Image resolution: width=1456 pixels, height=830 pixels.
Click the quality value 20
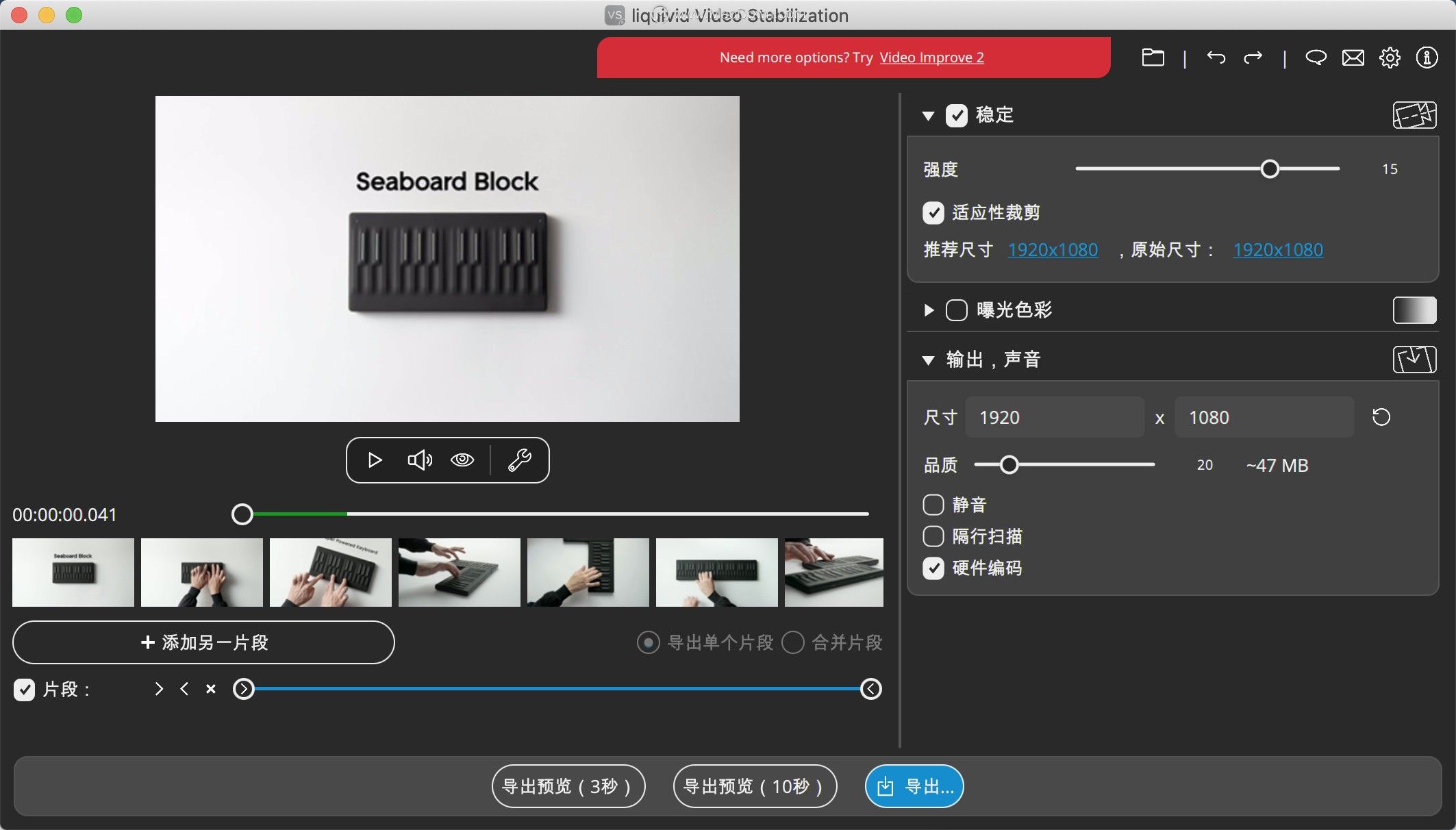click(x=1205, y=465)
